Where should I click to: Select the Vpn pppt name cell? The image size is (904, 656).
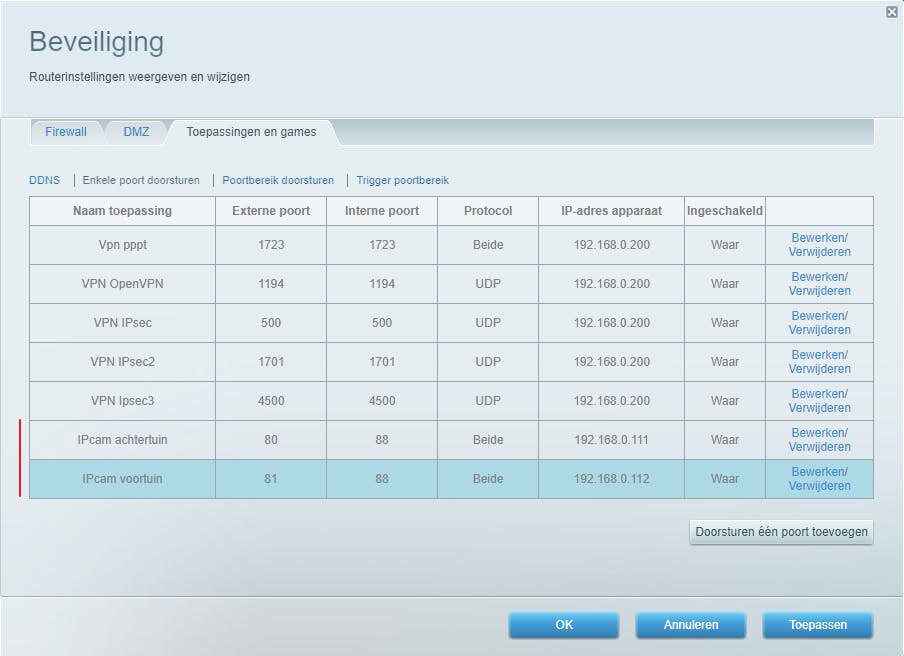[x=122, y=245]
